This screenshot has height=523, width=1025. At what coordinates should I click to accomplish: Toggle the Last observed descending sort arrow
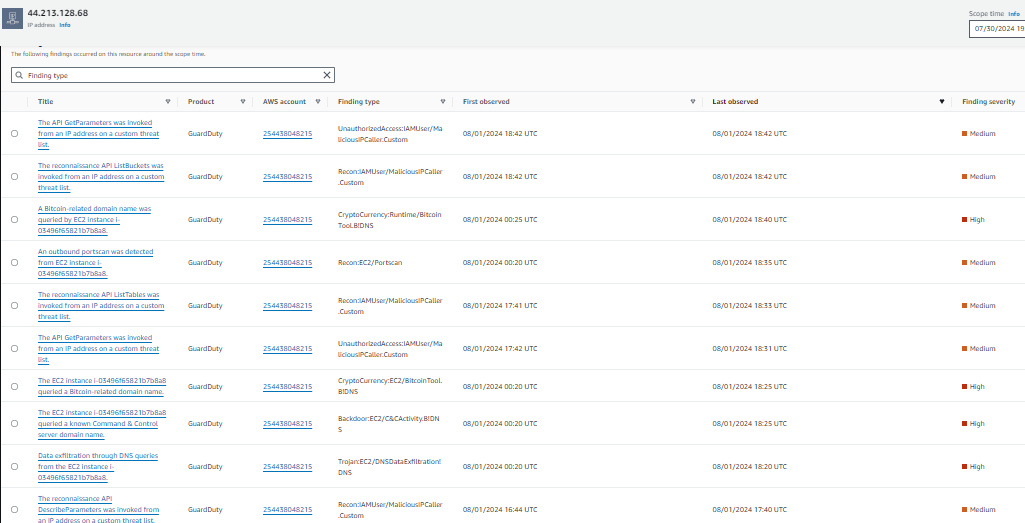point(942,102)
